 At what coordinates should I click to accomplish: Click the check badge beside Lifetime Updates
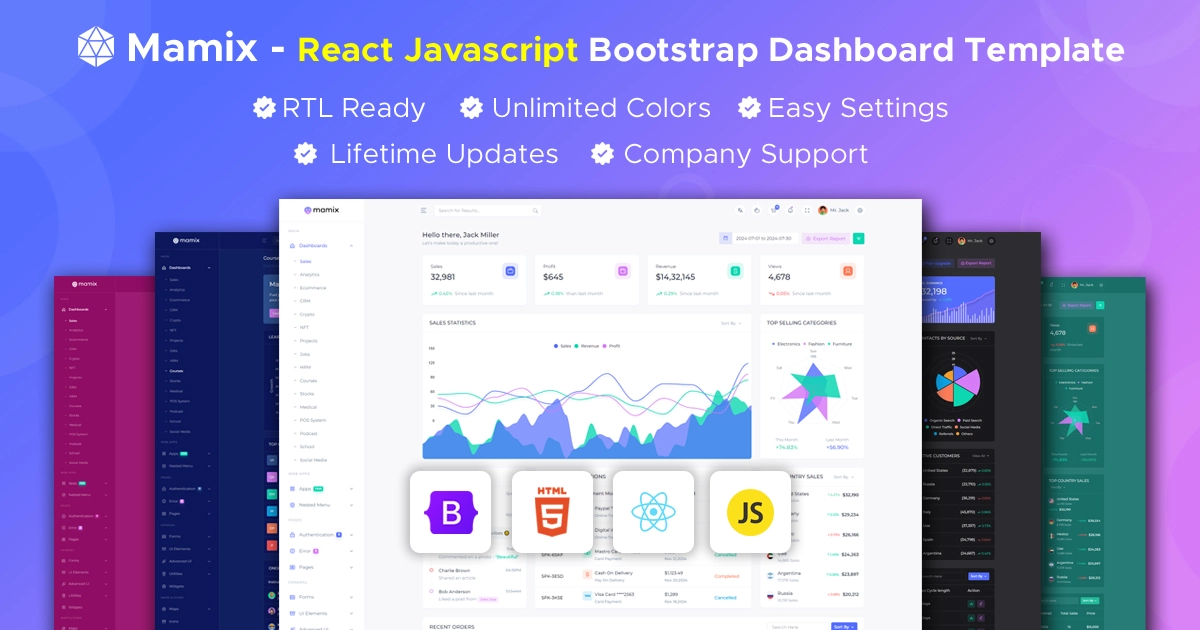(306, 154)
